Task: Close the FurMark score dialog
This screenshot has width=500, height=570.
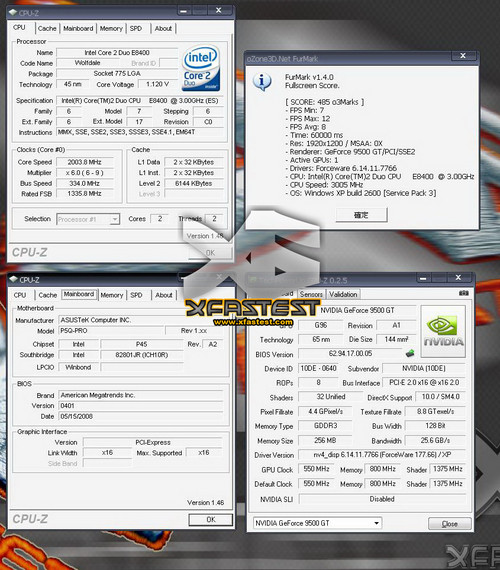Action: tap(463, 56)
